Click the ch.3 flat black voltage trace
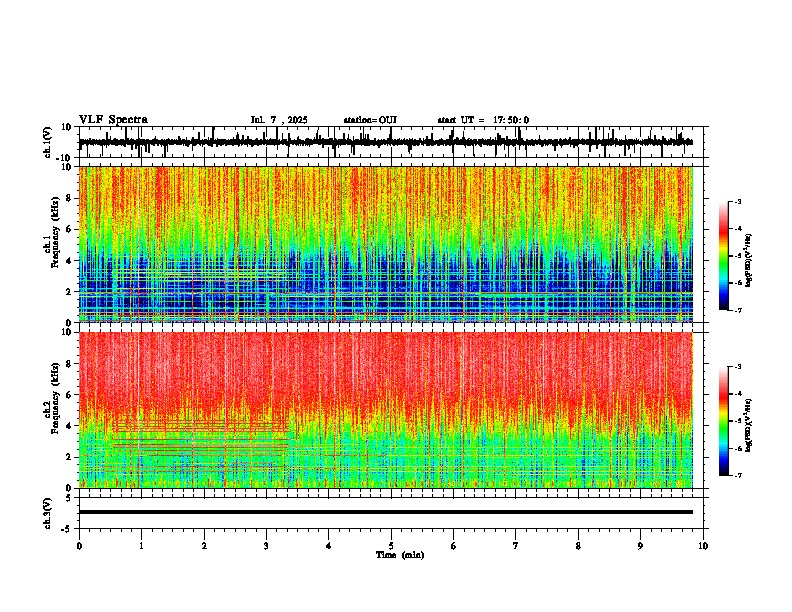Viewport: 792px width, 612px height. pyautogui.click(x=386, y=512)
